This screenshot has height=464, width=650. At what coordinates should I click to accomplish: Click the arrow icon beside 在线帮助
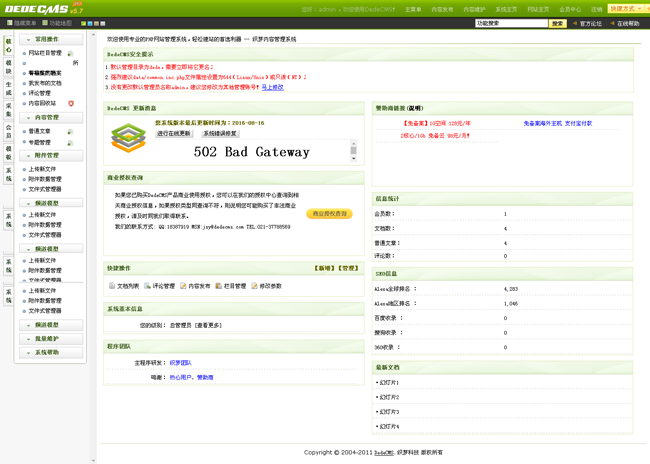click(612, 24)
